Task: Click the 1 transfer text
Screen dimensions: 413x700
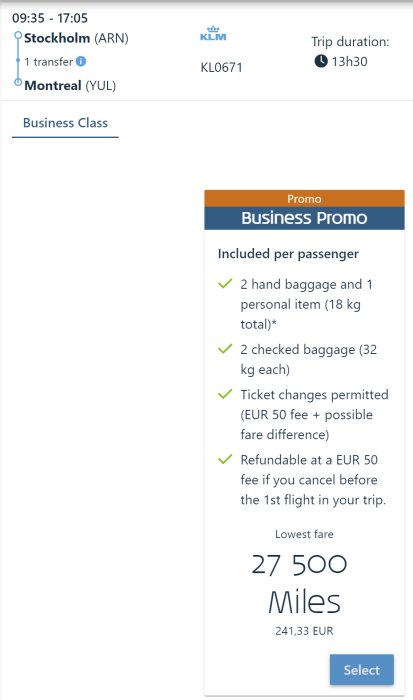Action: [x=48, y=62]
